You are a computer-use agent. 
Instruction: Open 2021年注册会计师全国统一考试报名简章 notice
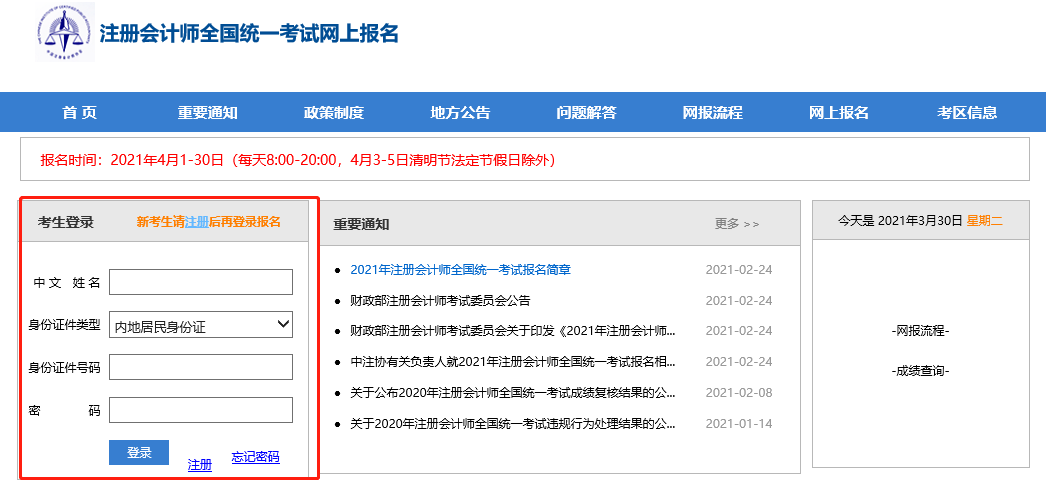pos(460,270)
